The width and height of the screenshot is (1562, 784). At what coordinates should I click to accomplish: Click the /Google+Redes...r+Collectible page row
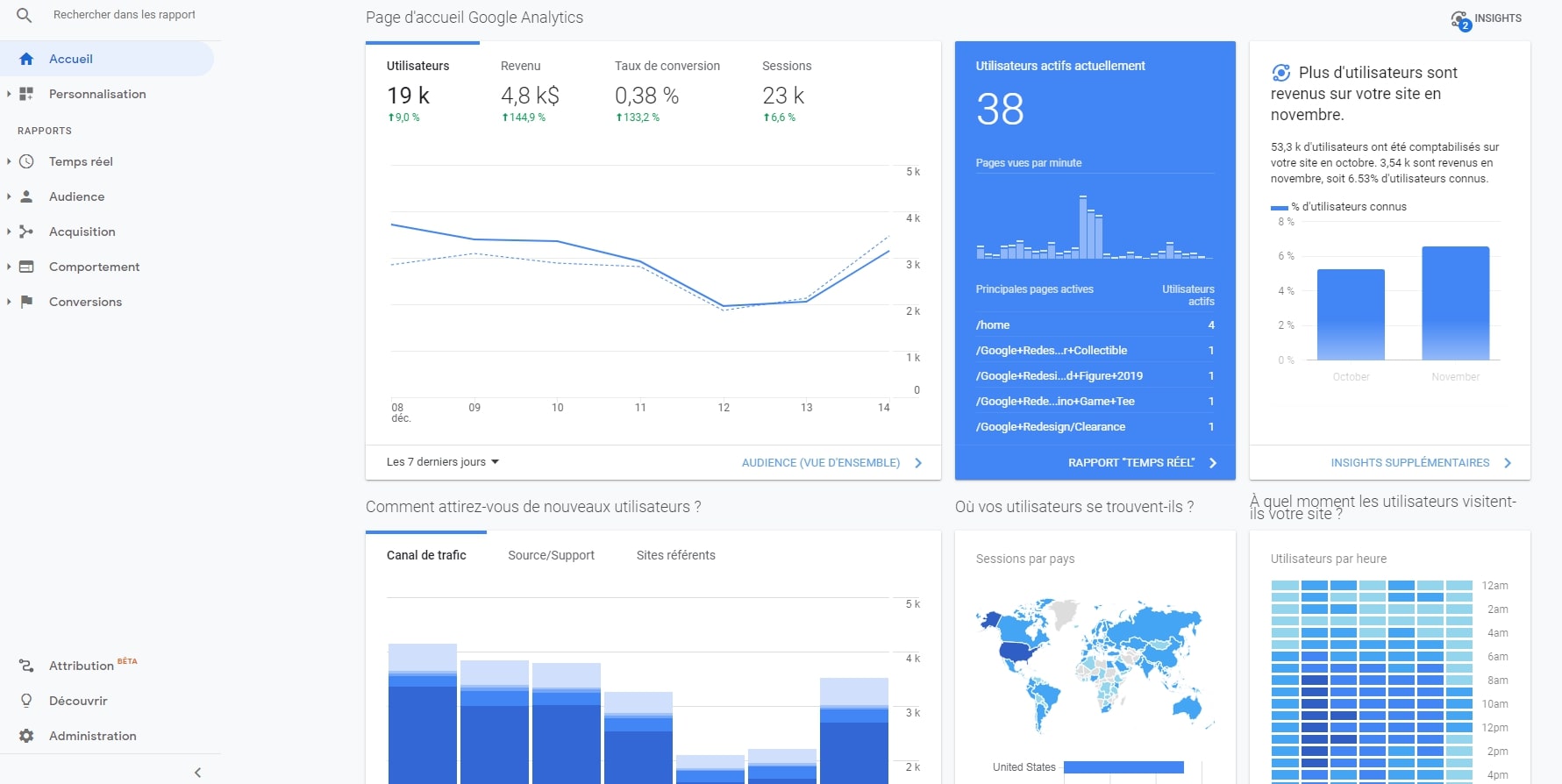click(x=1095, y=350)
